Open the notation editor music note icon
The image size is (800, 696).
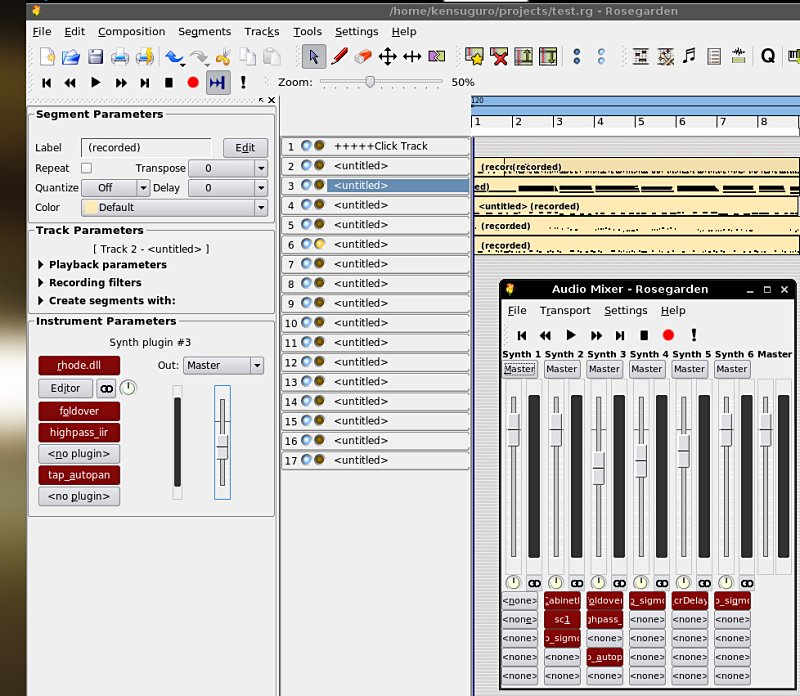[x=690, y=56]
